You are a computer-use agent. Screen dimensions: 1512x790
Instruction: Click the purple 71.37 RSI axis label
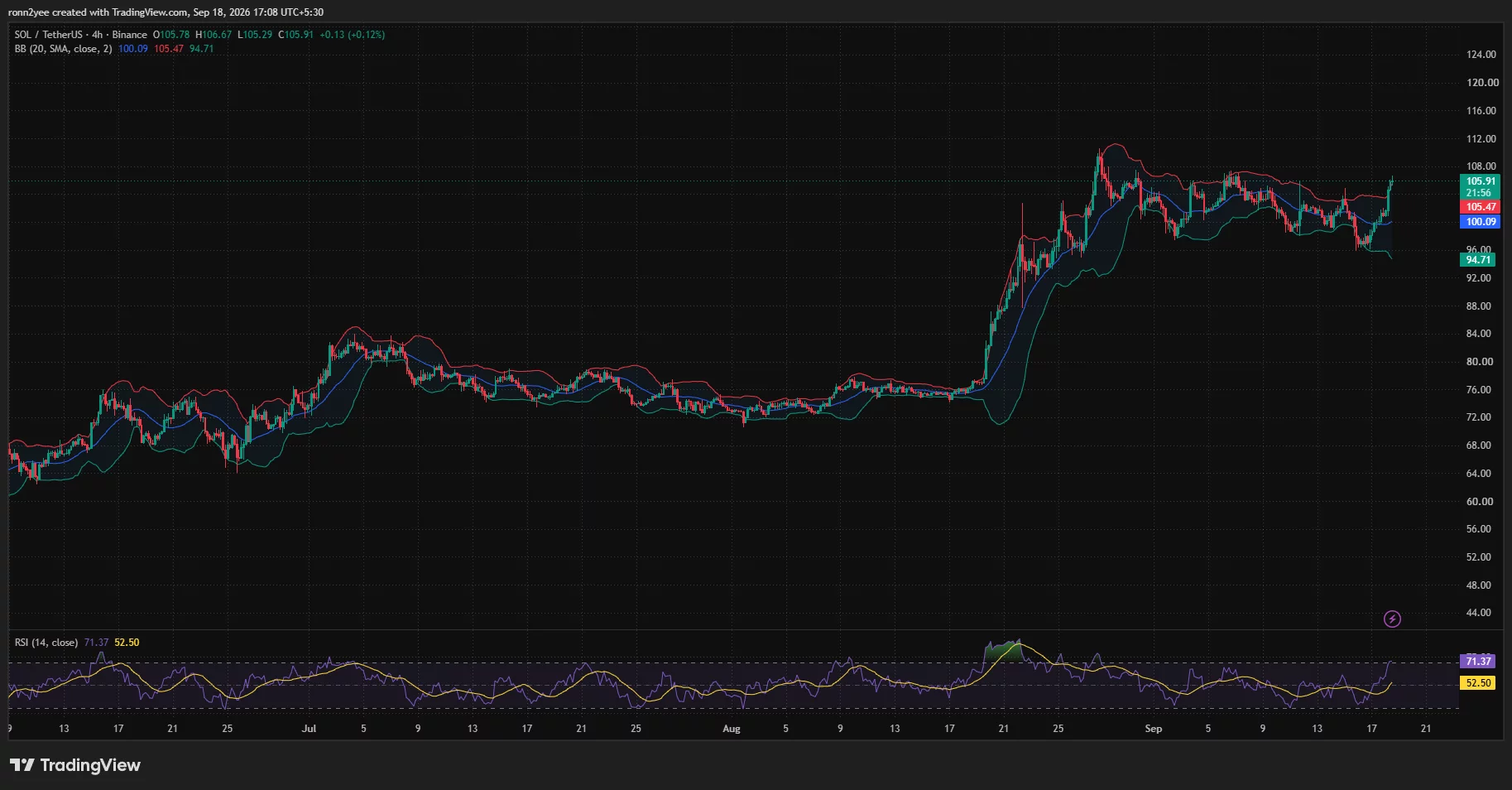1477,661
